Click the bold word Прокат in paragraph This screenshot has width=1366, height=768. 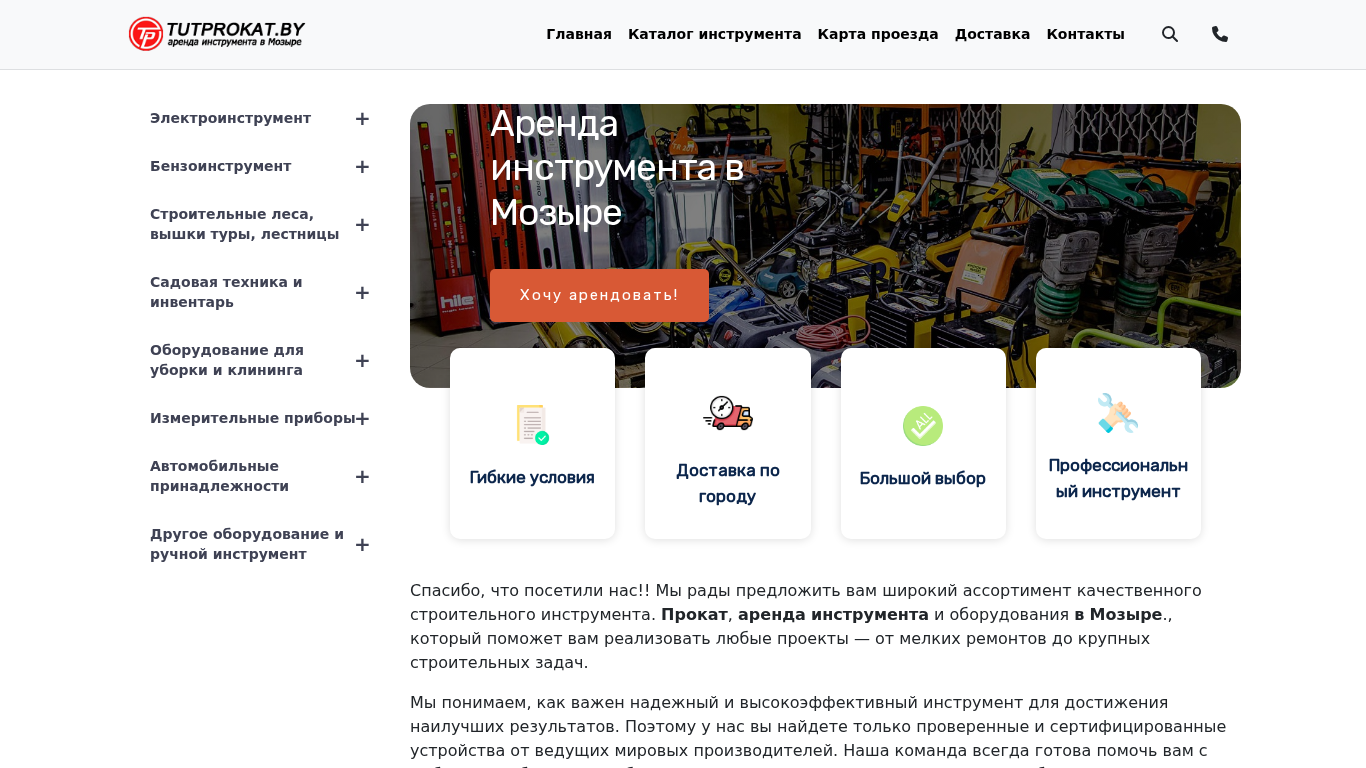(x=694, y=615)
